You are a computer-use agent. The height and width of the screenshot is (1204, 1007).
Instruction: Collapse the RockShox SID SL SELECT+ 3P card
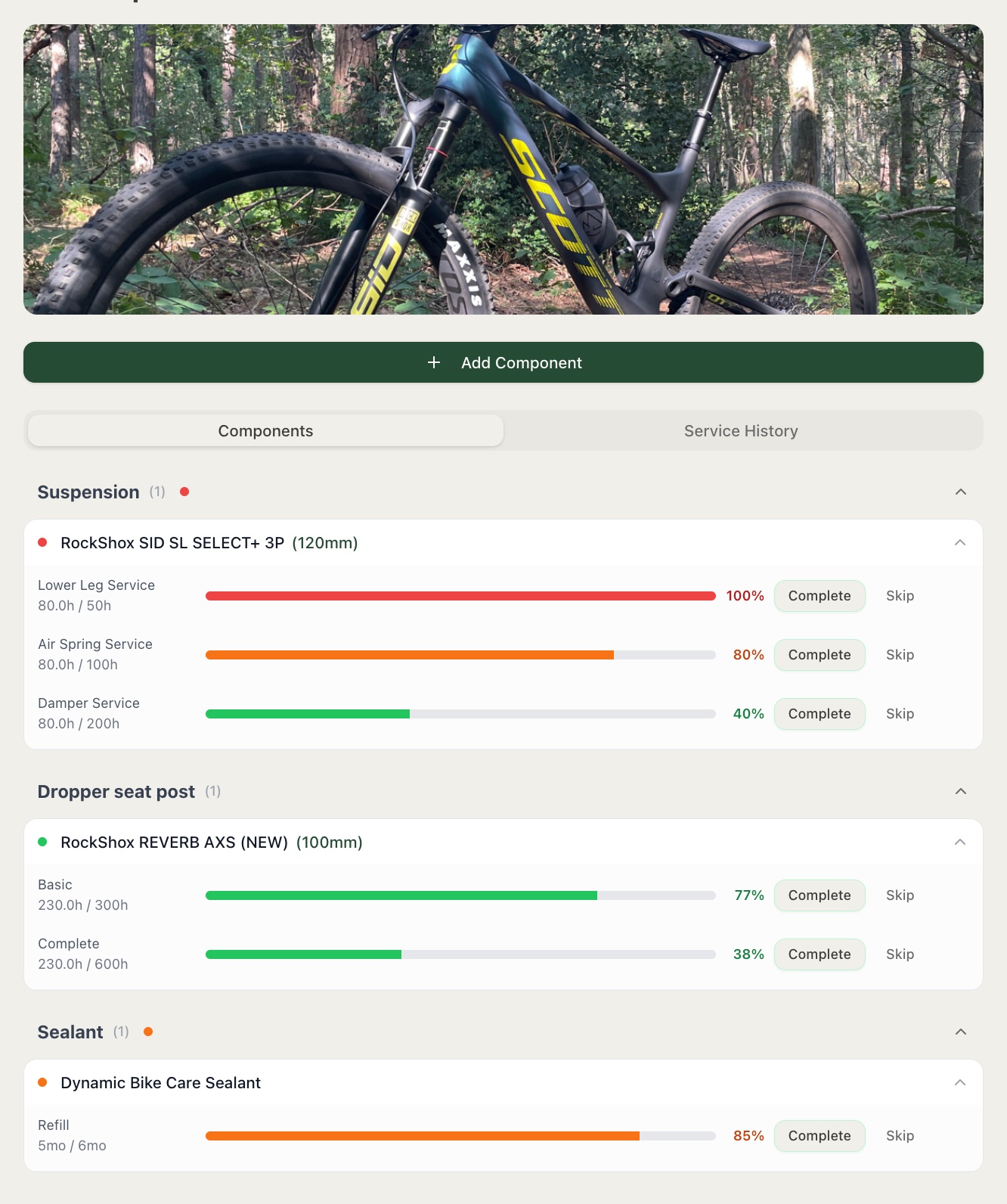[960, 542]
